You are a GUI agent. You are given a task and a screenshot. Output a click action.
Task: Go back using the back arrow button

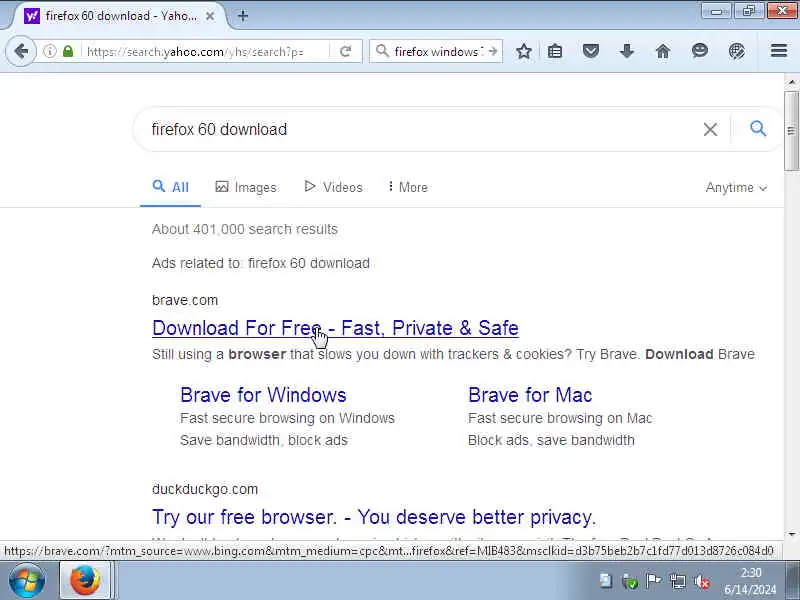tap(21, 51)
